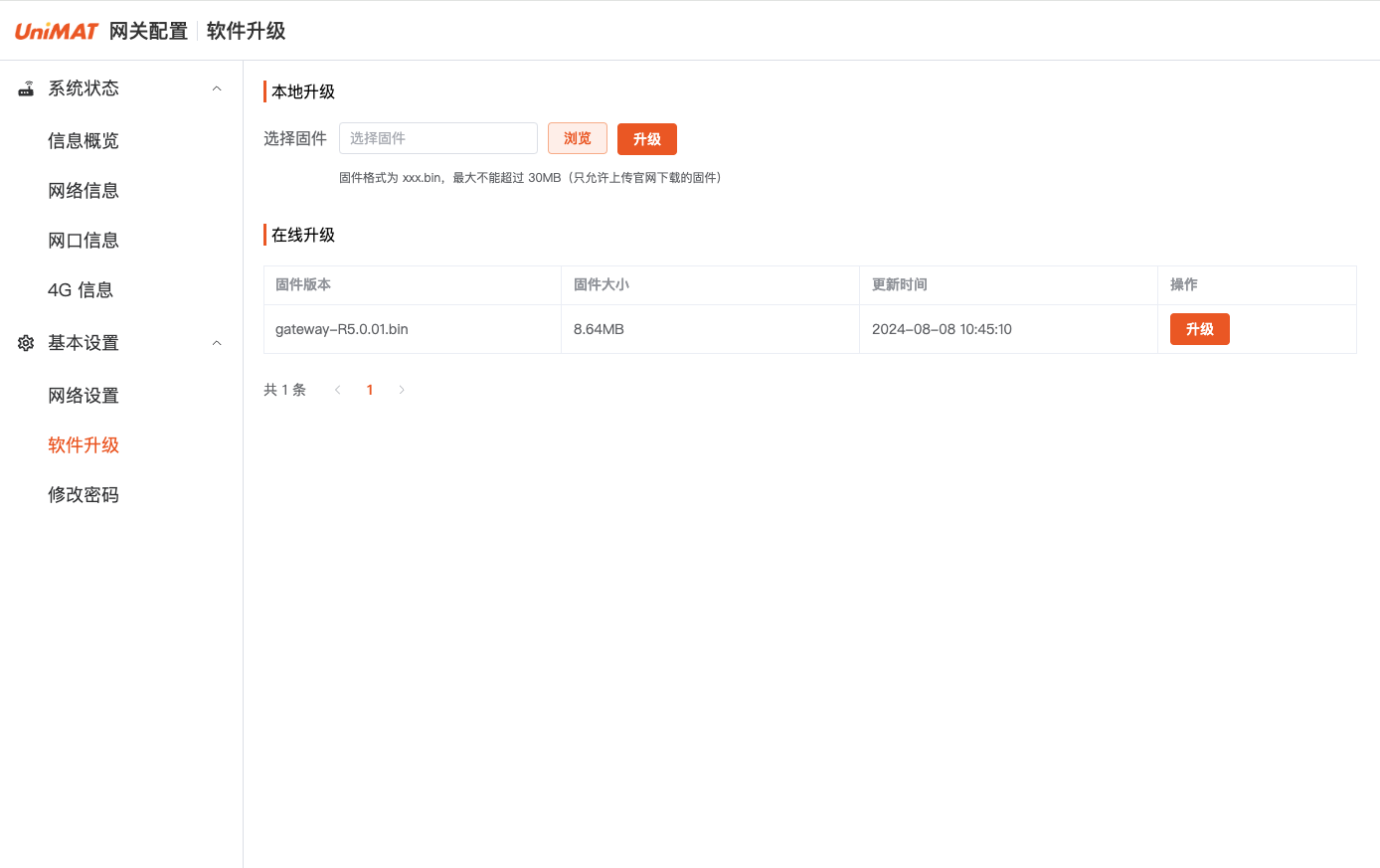1380x868 pixels.
Task: Click the UniMAT logo
Action: click(57, 31)
